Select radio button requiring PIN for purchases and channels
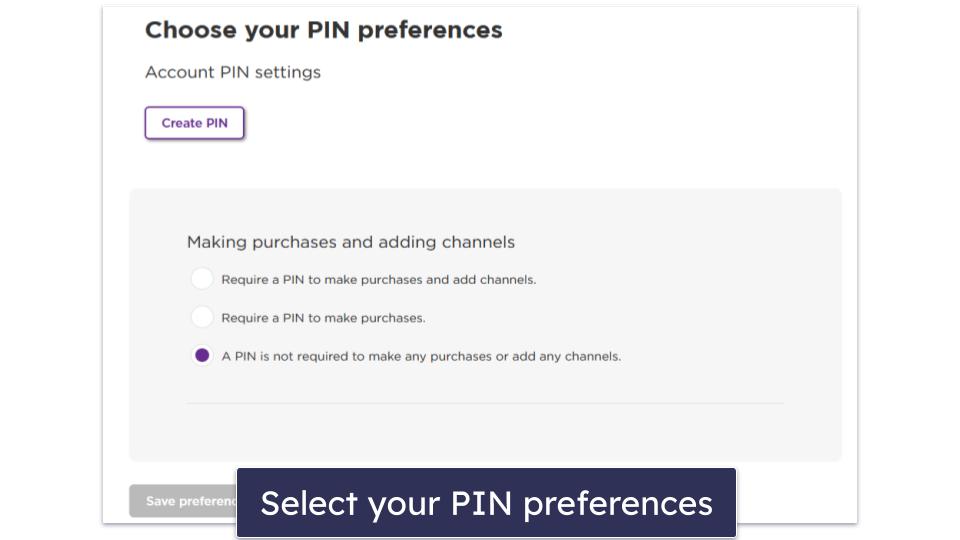960x540 pixels. coord(202,279)
